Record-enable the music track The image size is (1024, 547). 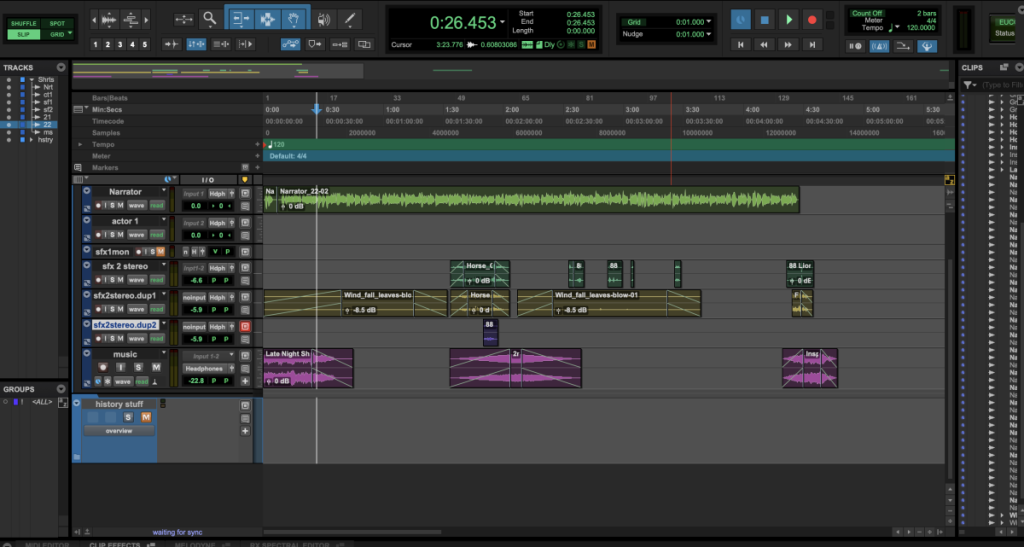pos(101,368)
